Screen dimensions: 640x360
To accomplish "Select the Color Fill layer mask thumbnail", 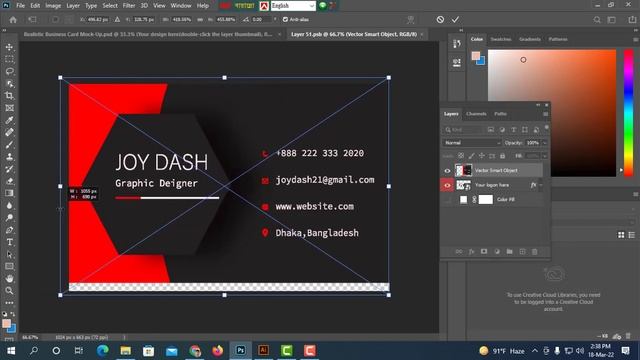I will pyautogui.click(x=486, y=200).
